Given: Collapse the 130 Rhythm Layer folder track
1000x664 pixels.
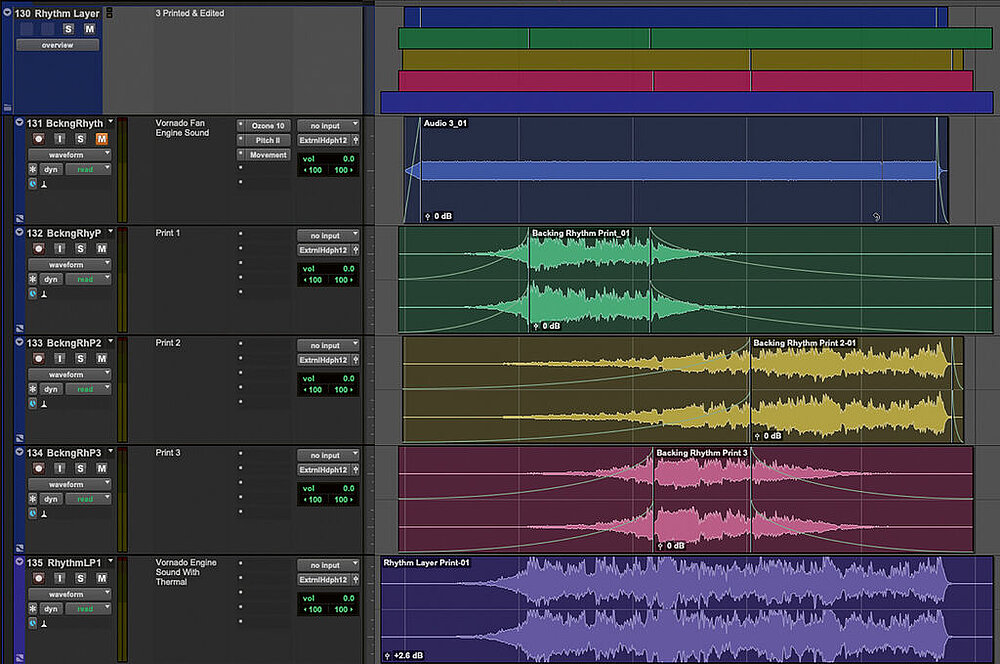Looking at the screenshot, I should pos(8,13).
